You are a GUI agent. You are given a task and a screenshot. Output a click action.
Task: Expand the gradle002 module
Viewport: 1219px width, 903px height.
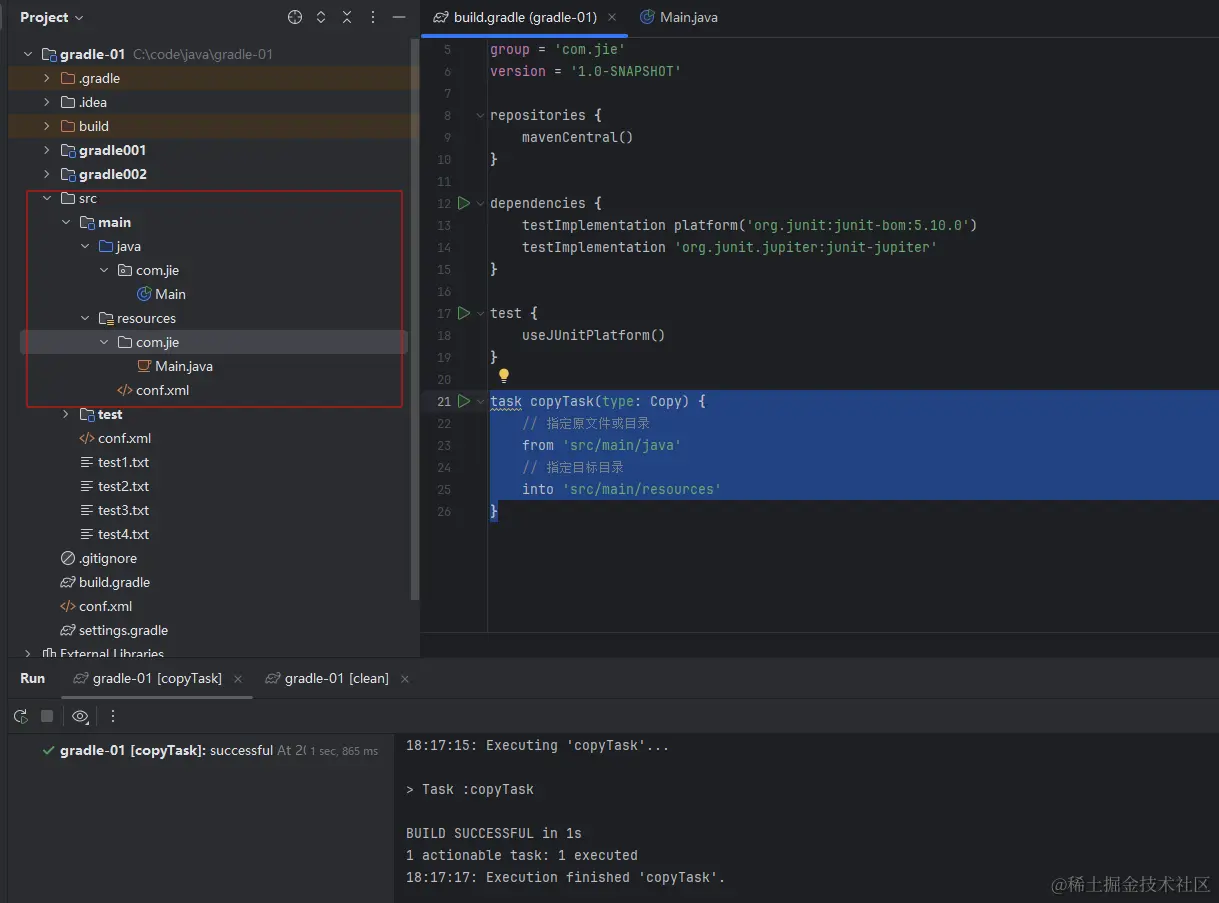(x=46, y=174)
